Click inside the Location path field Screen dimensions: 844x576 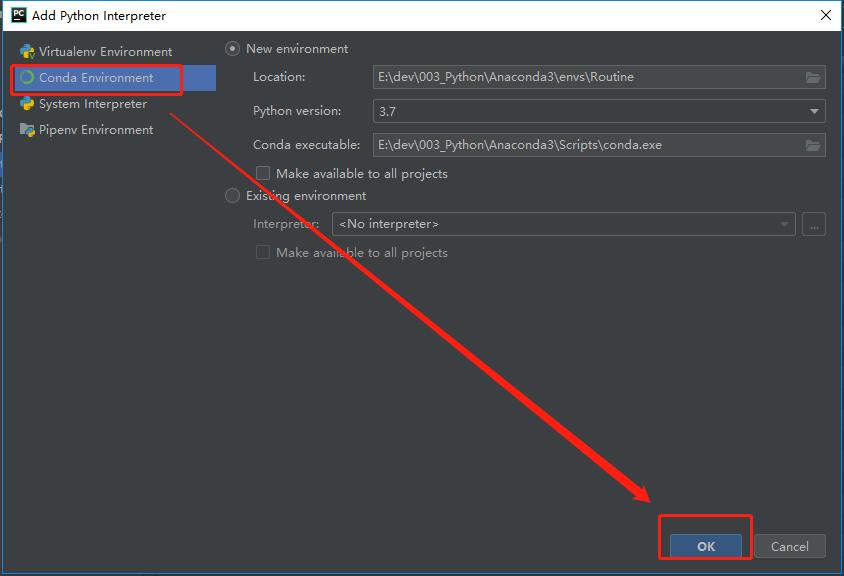coord(585,77)
